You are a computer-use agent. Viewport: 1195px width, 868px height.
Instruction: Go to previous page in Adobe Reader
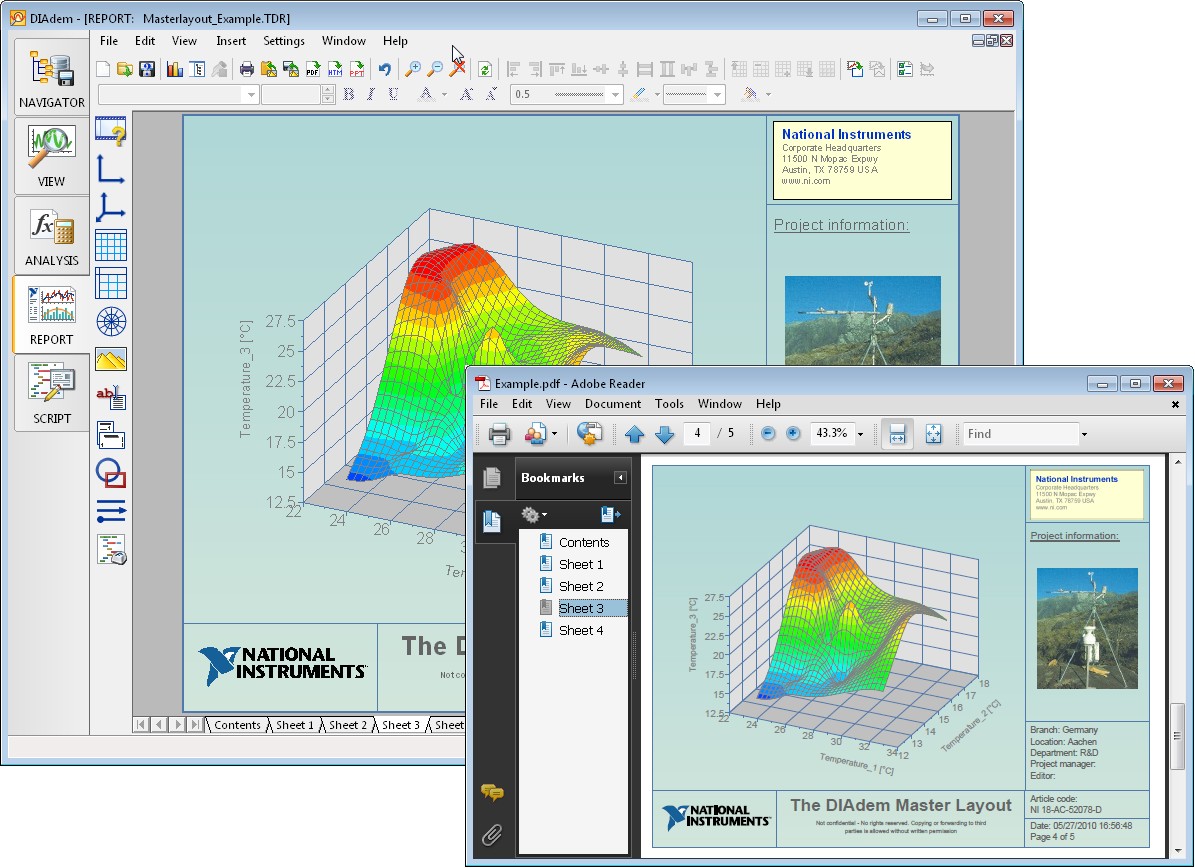click(x=634, y=434)
